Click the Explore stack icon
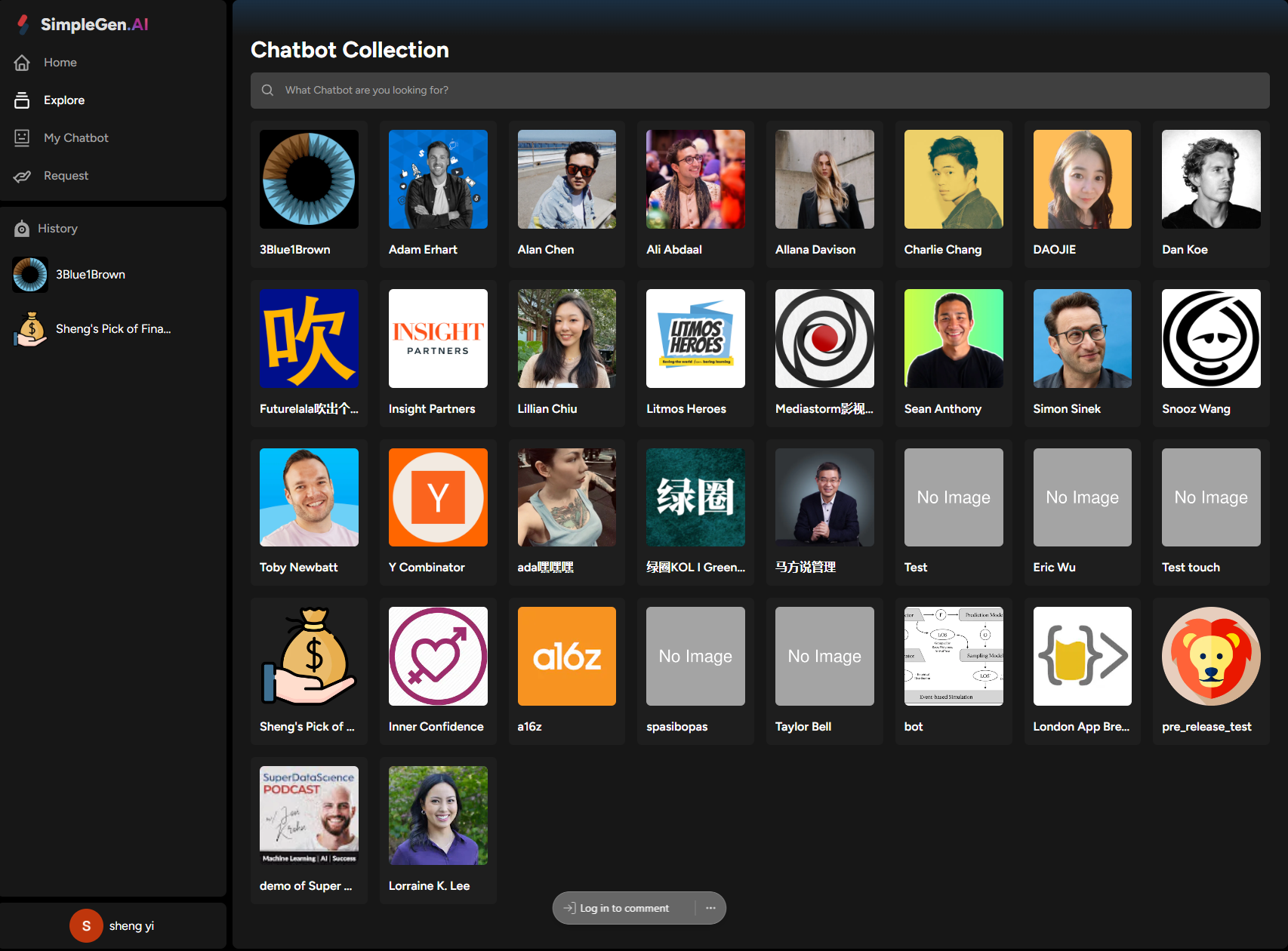The height and width of the screenshot is (951, 1288). click(22, 100)
